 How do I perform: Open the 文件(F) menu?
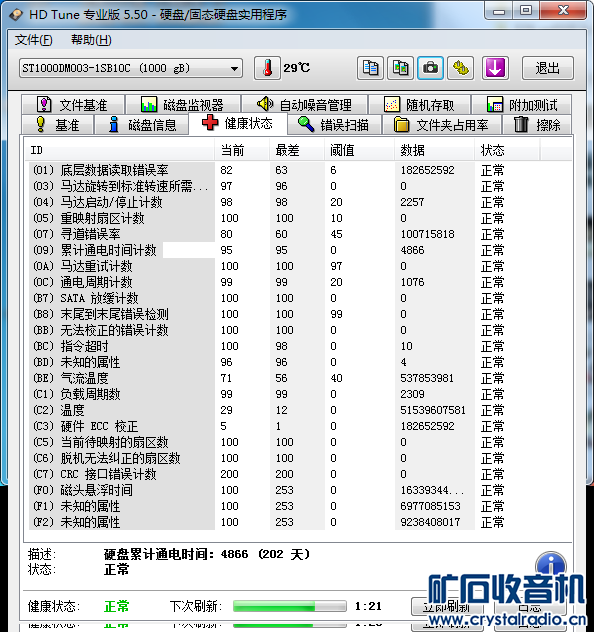(x=33, y=40)
